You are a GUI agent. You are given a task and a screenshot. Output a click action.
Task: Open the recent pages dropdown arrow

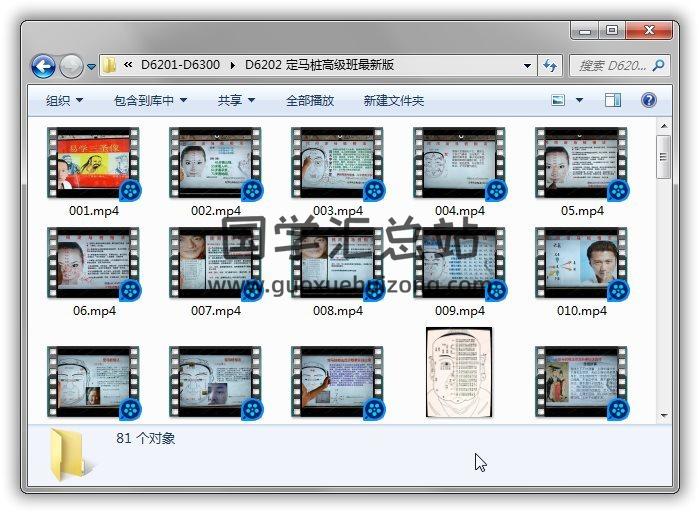[91, 67]
